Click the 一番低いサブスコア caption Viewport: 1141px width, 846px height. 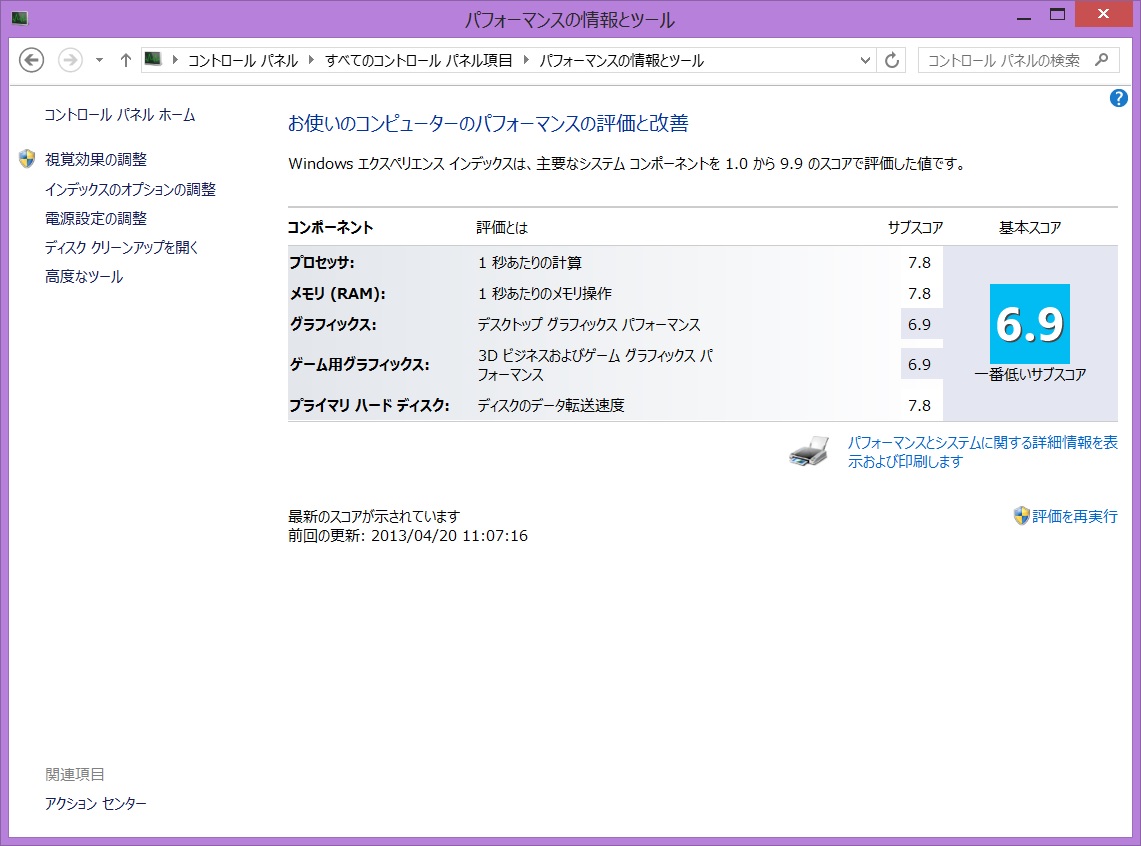[x=1030, y=375]
